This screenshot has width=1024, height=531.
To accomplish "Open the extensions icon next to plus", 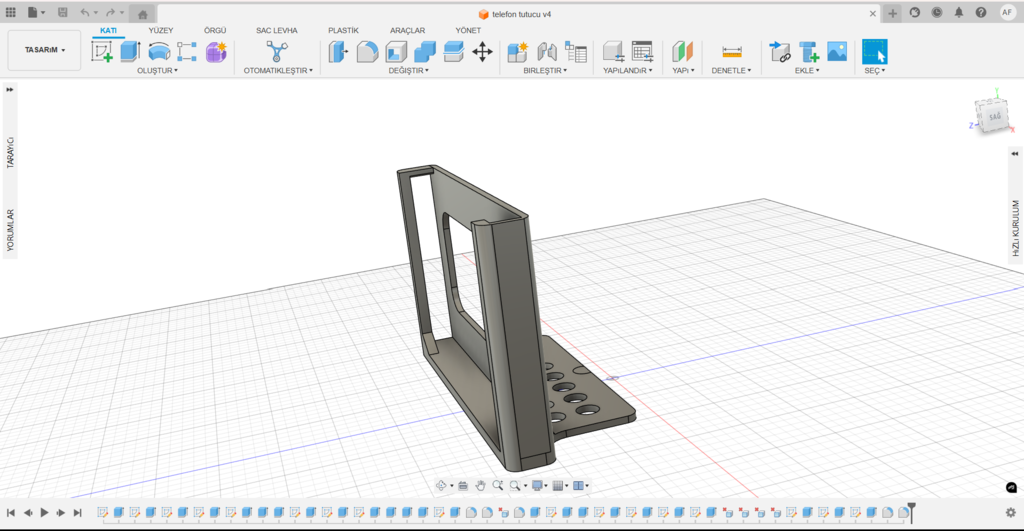I will pos(915,12).
